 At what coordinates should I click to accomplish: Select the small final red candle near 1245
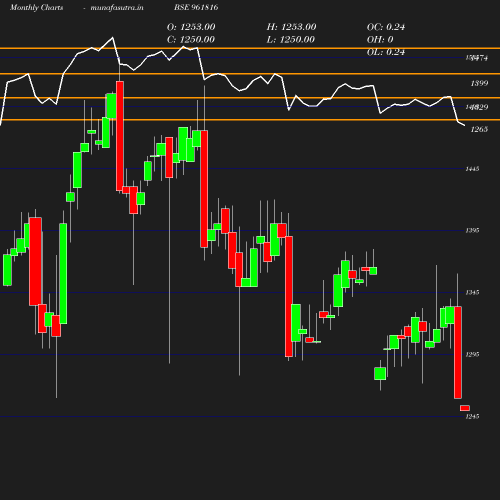(x=465, y=408)
